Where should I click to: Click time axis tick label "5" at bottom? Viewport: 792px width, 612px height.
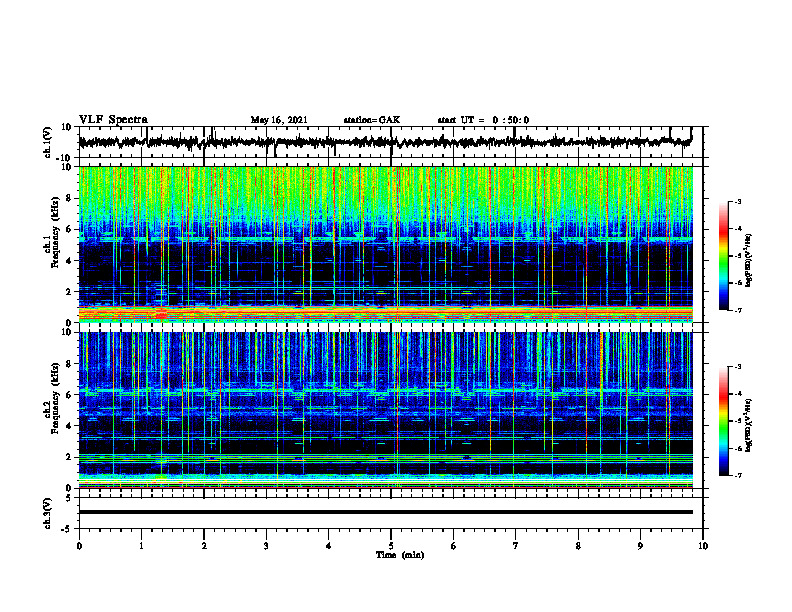coord(391,546)
